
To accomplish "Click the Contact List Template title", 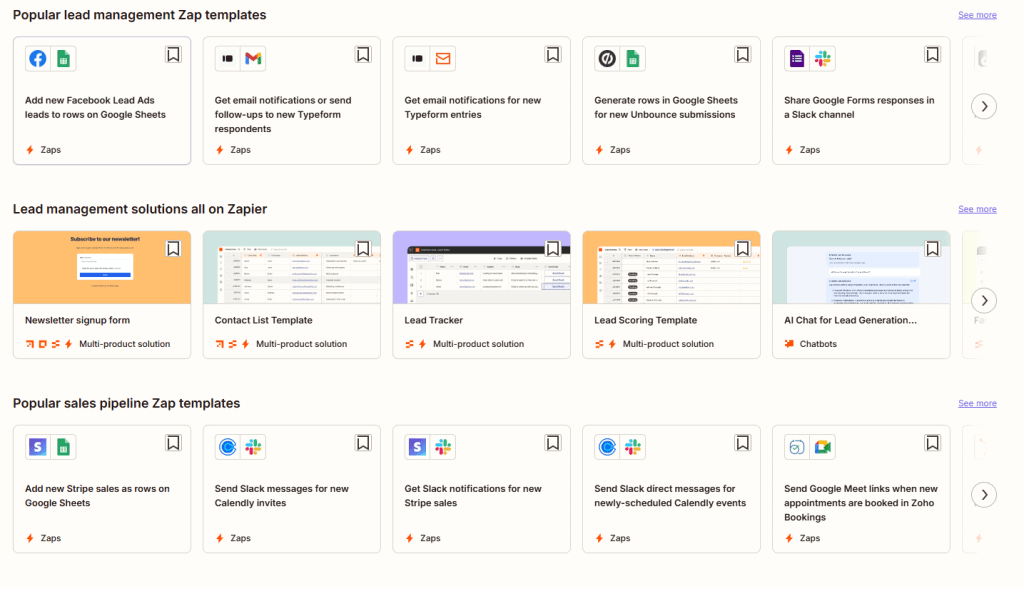I will tap(263, 320).
